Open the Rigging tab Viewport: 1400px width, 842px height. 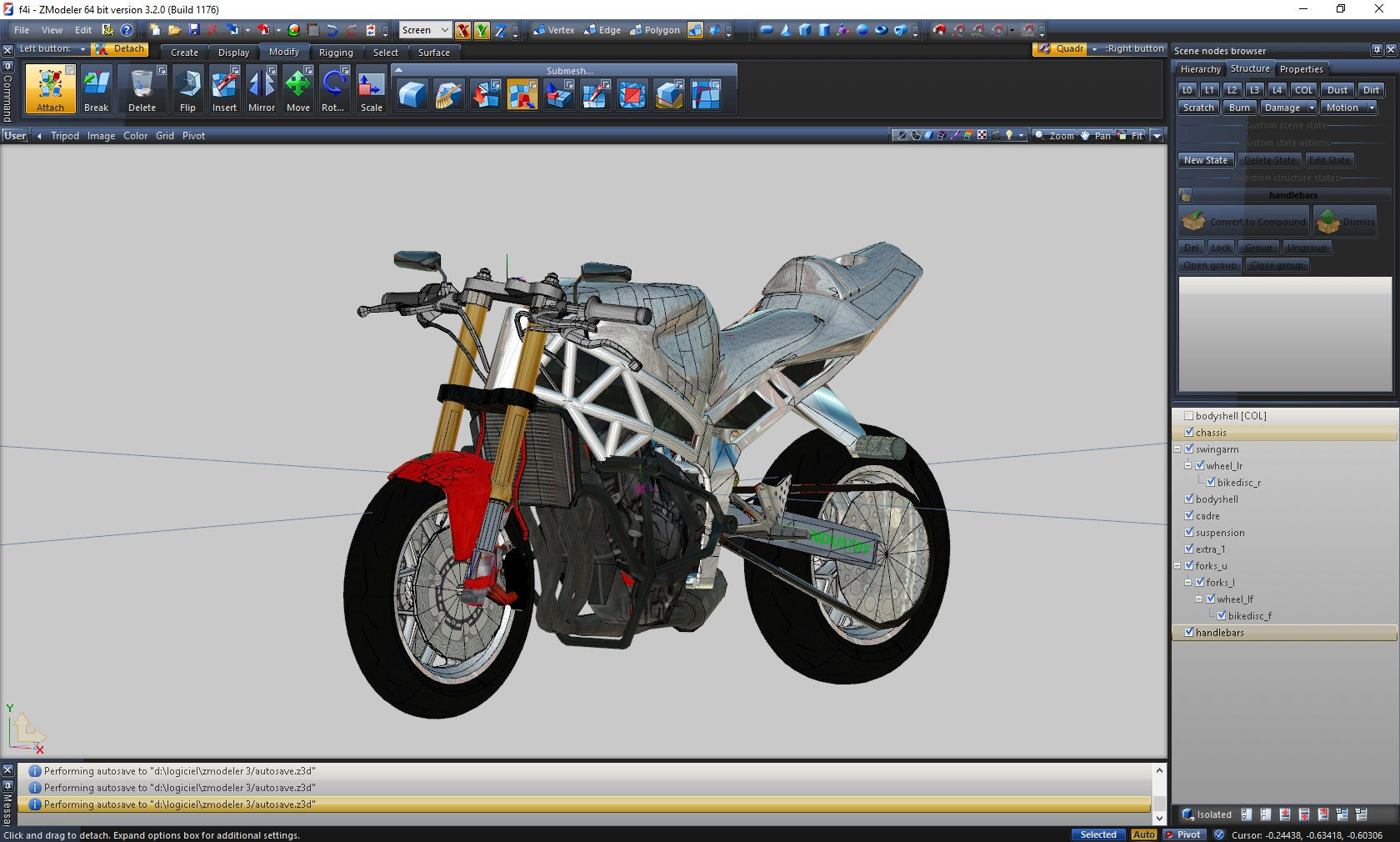(x=335, y=52)
